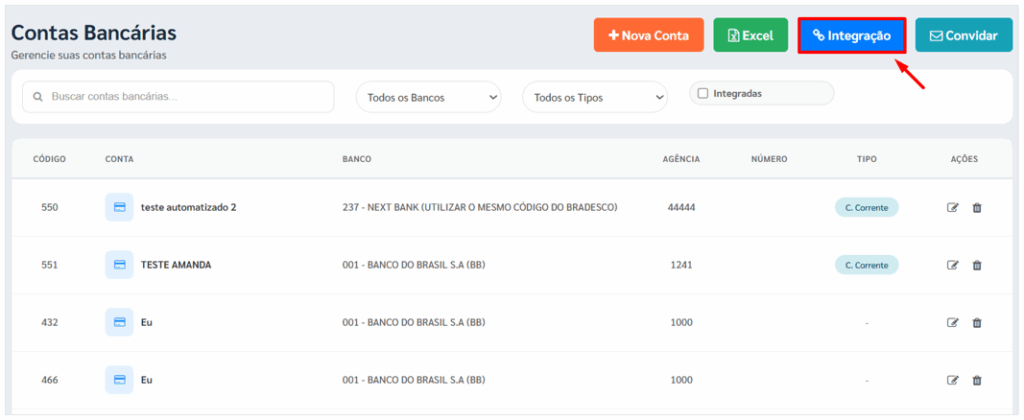Click card icon beside teste automatizado 2

[x=119, y=208]
